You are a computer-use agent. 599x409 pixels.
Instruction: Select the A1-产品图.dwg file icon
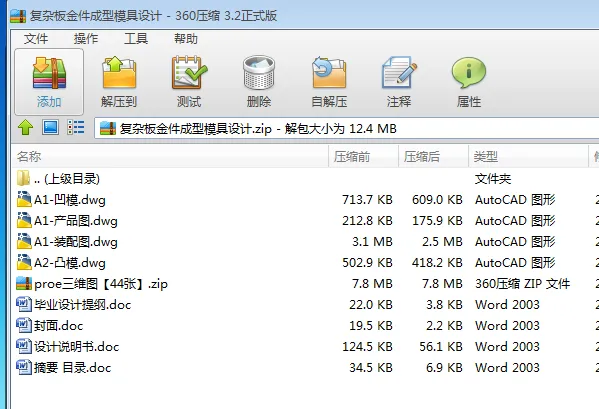tap(24, 220)
